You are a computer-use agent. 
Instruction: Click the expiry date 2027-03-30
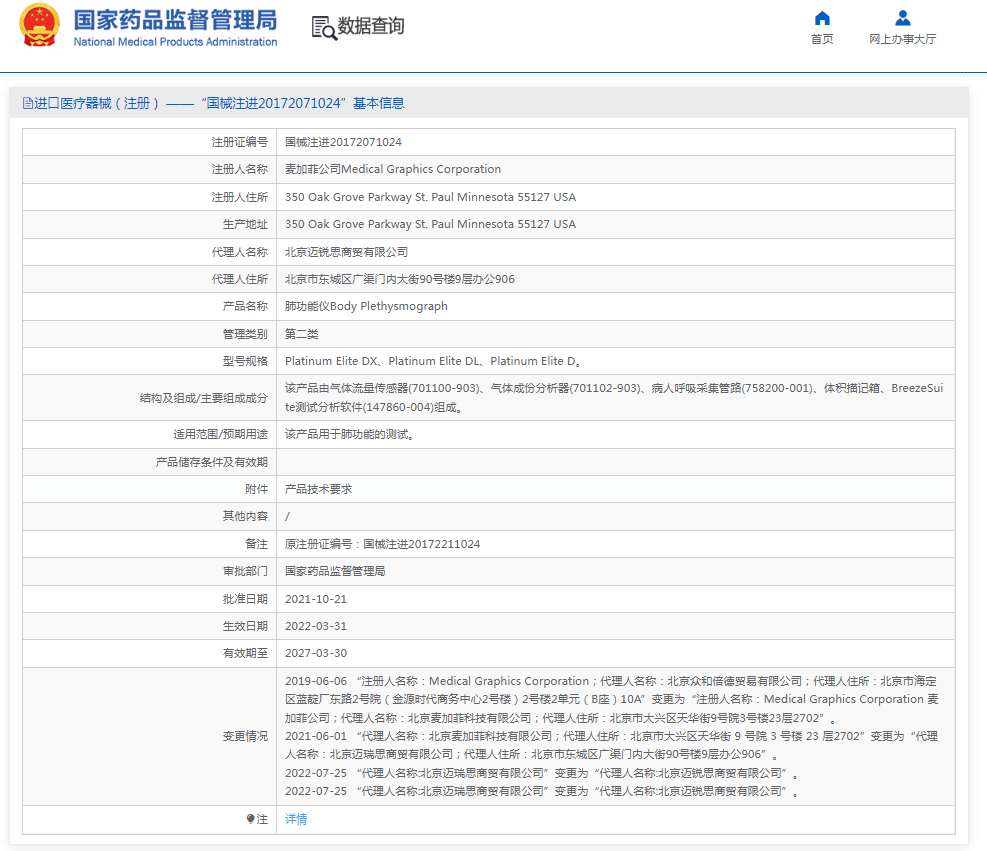[315, 653]
